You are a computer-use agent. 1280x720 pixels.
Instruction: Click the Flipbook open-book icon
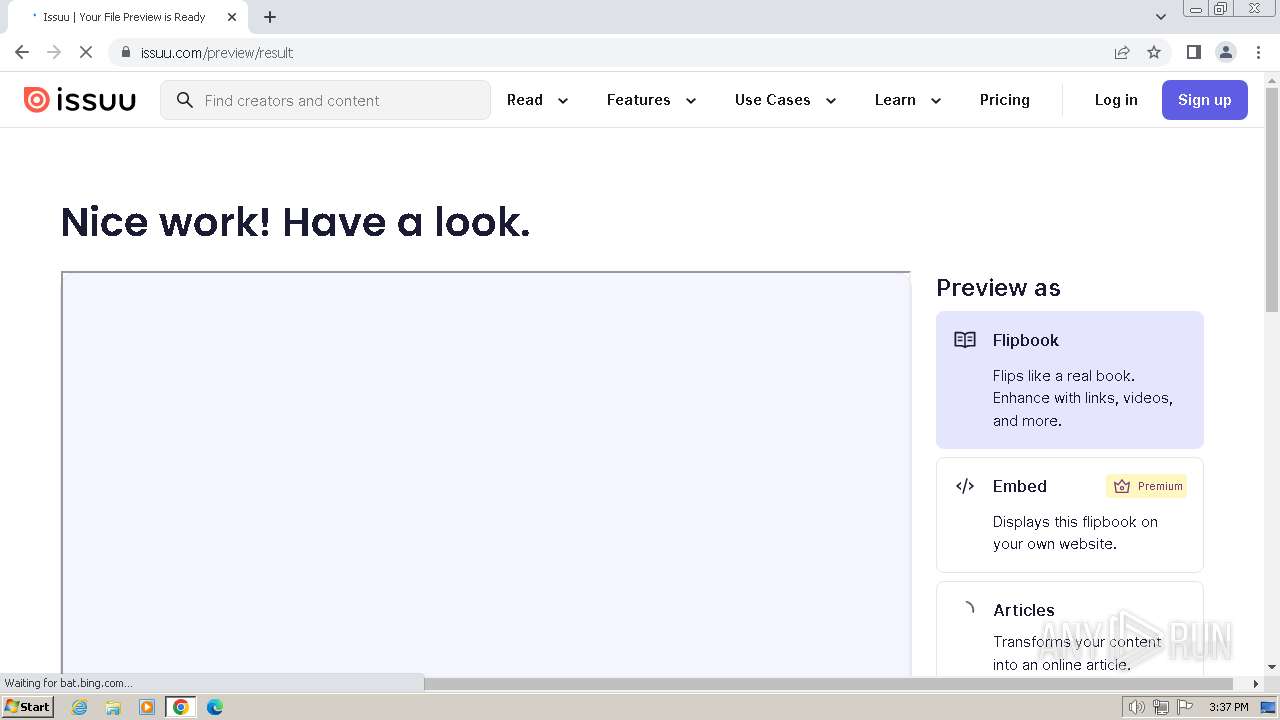pos(965,340)
